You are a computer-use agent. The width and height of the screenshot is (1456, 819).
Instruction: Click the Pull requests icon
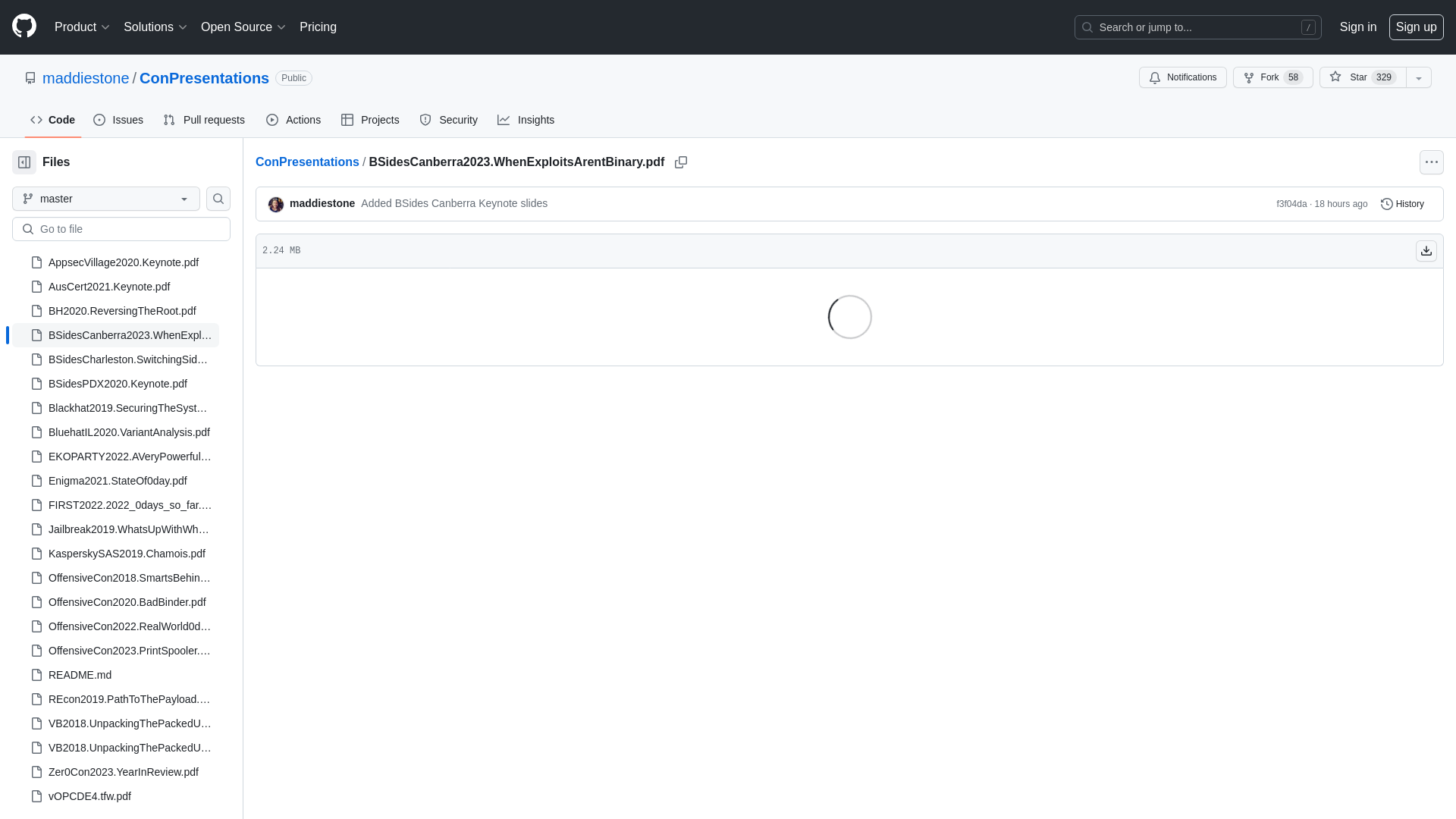(x=169, y=120)
